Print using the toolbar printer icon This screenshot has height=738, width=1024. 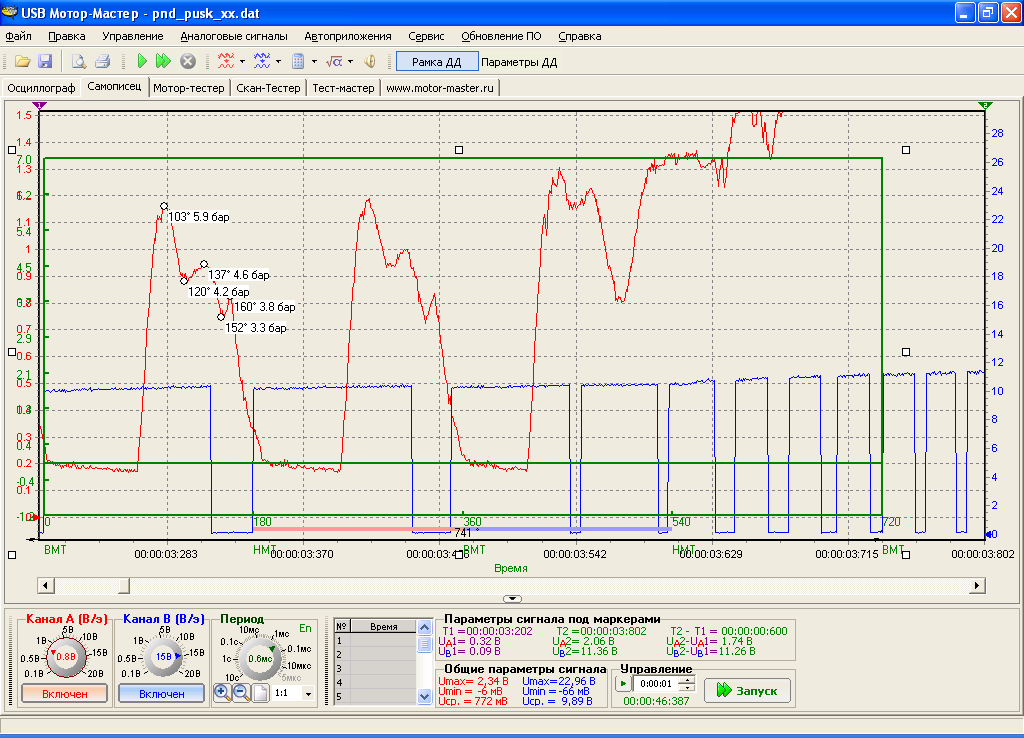point(103,61)
